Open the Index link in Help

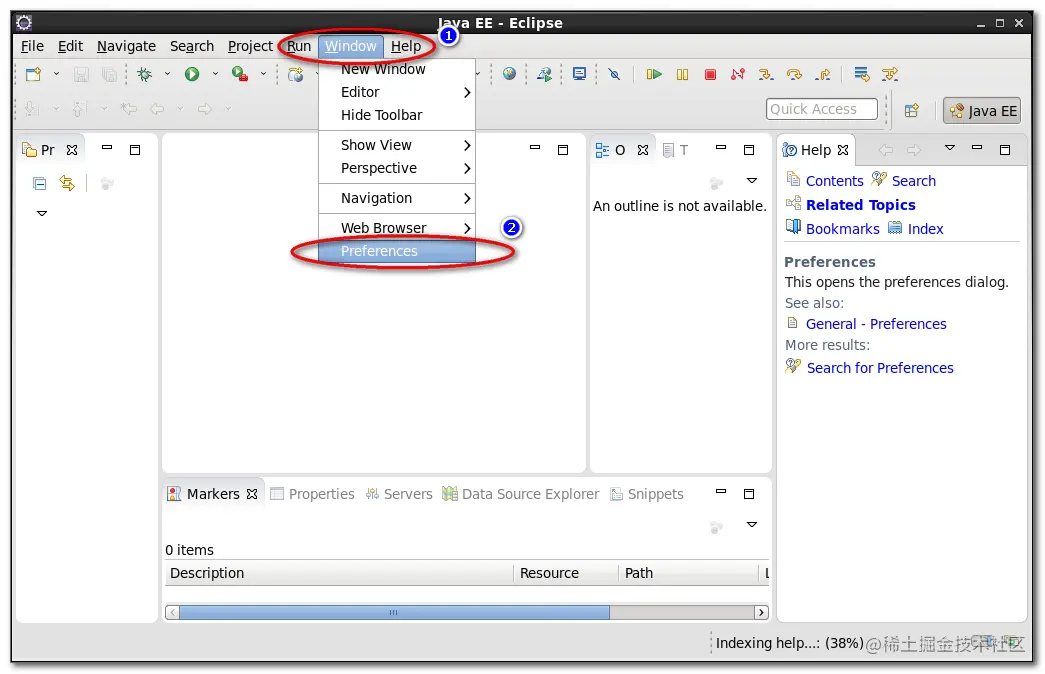925,229
